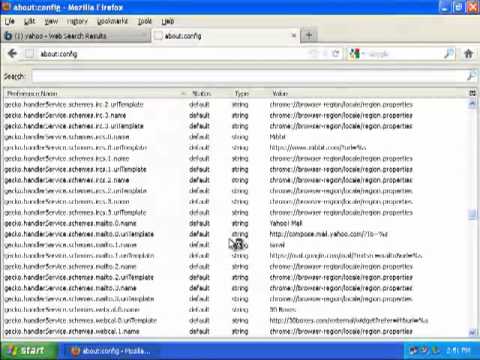Image resolution: width=480 pixels, height=360 pixels.
Task: Click the about:config address bar
Action: tap(173, 54)
